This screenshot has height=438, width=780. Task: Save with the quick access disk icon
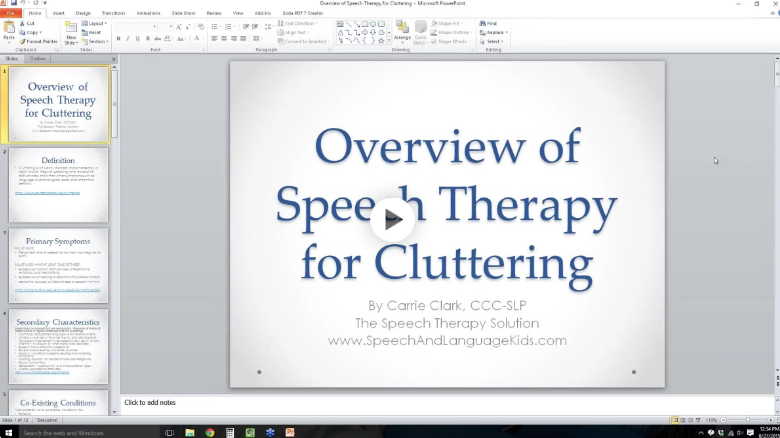click(13, 3)
